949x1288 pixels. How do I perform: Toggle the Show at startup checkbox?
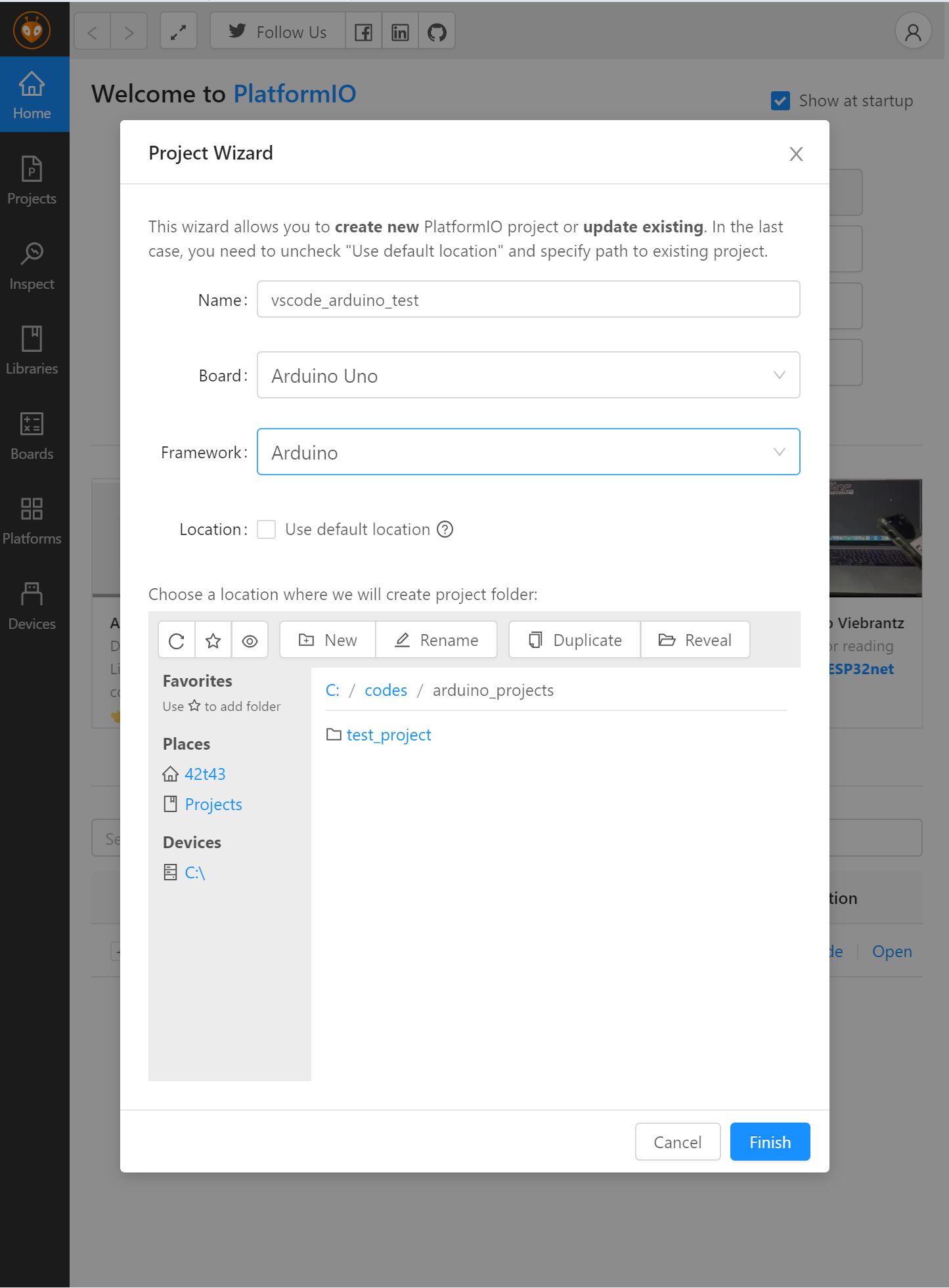[x=780, y=101]
